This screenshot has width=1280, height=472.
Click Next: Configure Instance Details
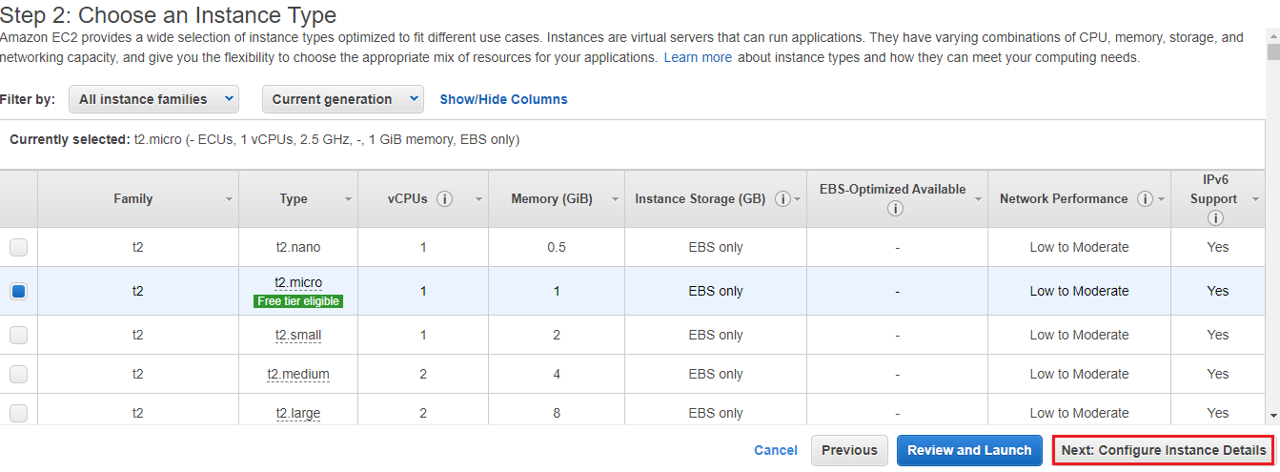click(x=1163, y=450)
